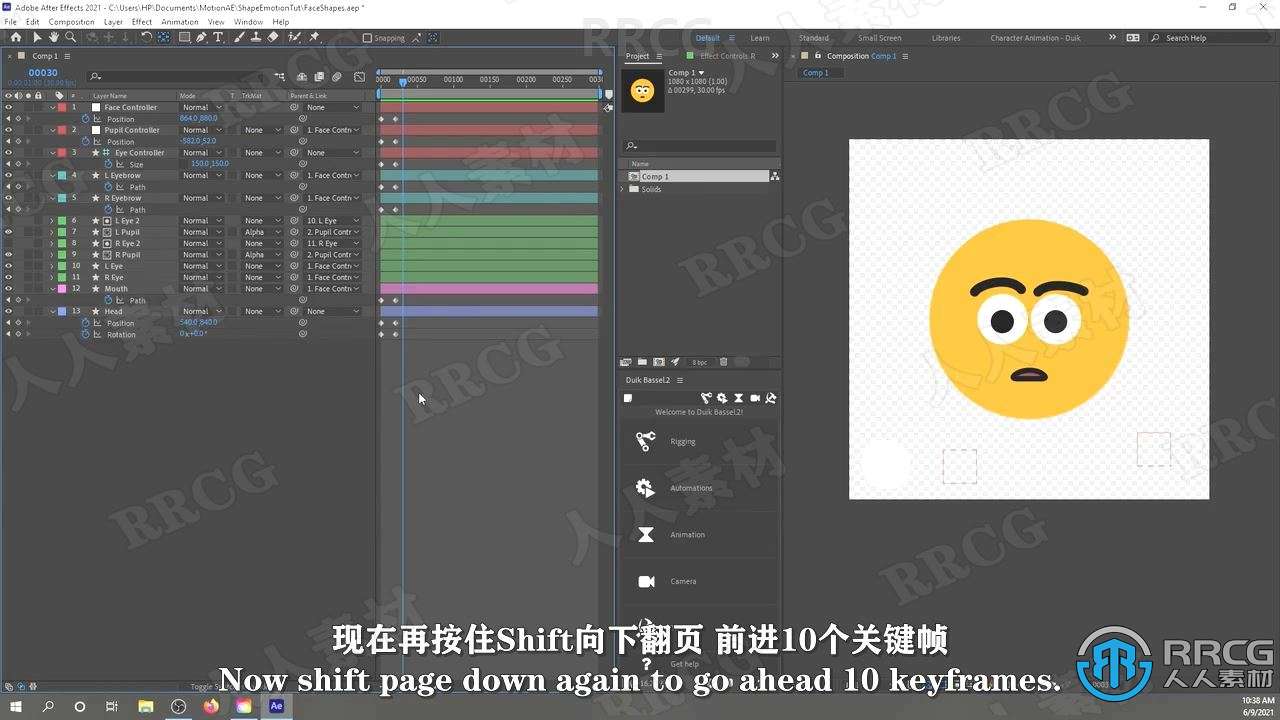Click the Project flowchart icon beside Comp 1

(774, 176)
